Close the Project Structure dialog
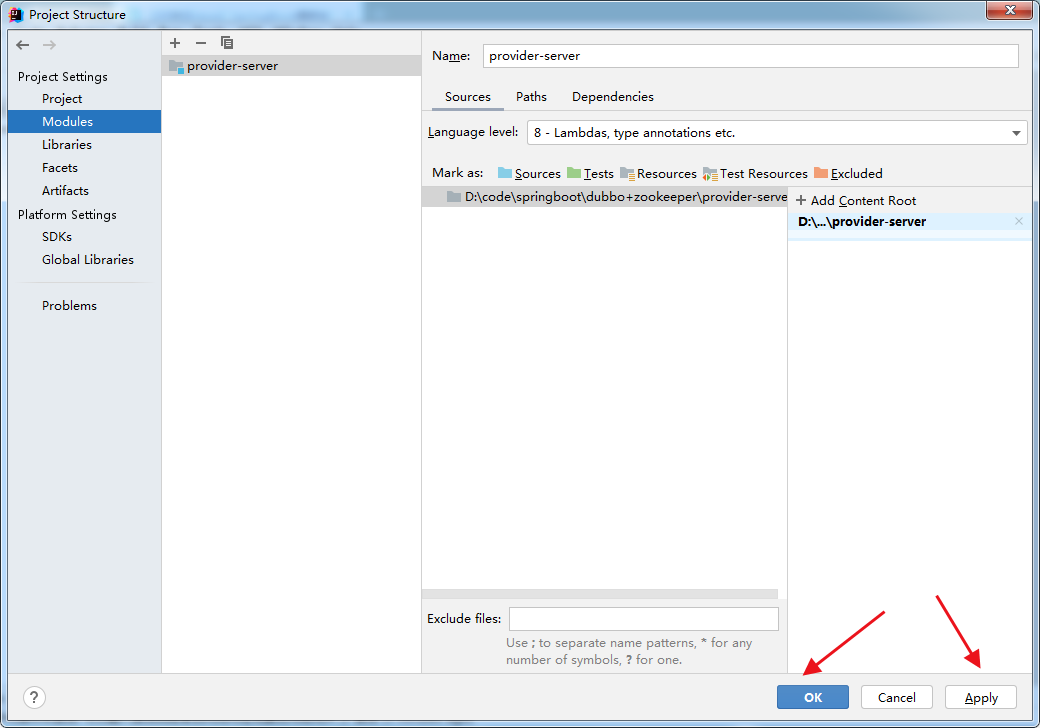The height and width of the screenshot is (728, 1040). click(x=1009, y=10)
